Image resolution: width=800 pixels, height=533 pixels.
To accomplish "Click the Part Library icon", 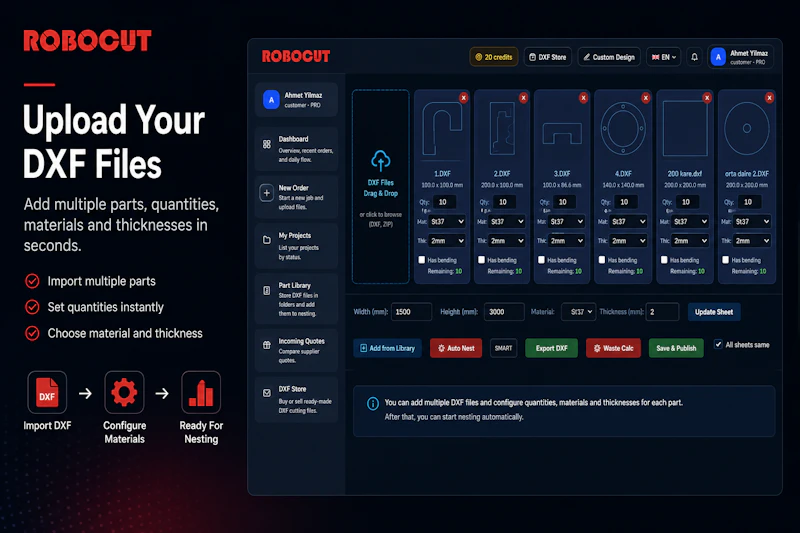I will tap(267, 290).
